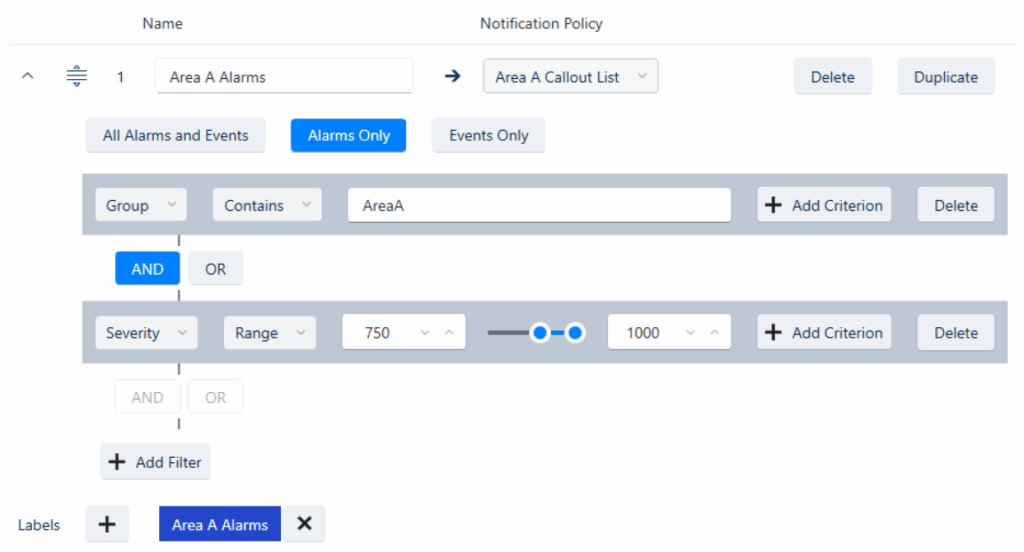Collapse the Area A Alarms rule chevron
Viewport: 1024px width, 552px height.
click(28, 76)
